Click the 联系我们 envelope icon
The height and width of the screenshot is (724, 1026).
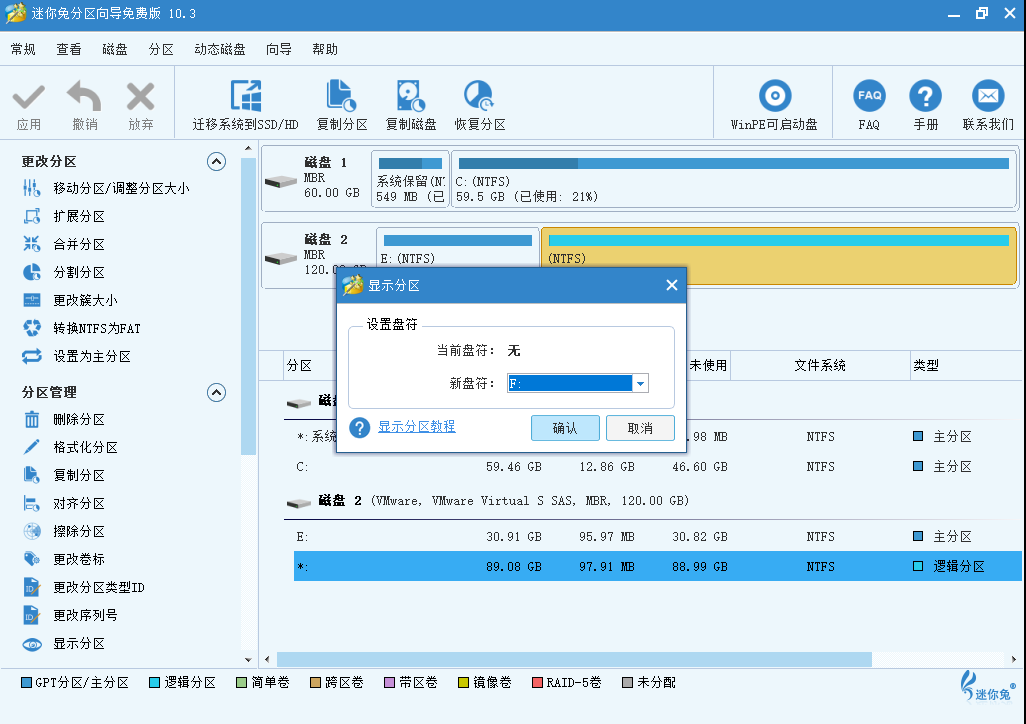pos(988,98)
